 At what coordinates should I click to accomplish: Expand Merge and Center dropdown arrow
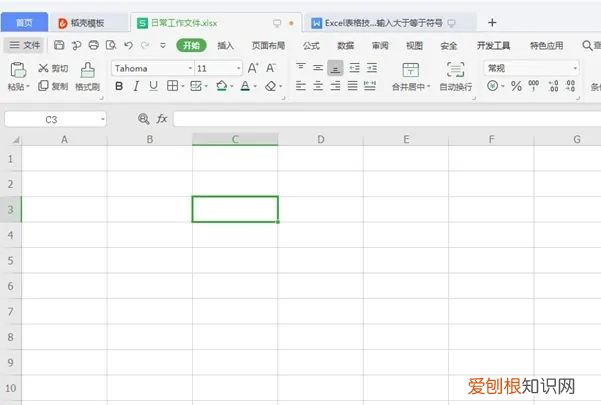pyautogui.click(x=429, y=87)
